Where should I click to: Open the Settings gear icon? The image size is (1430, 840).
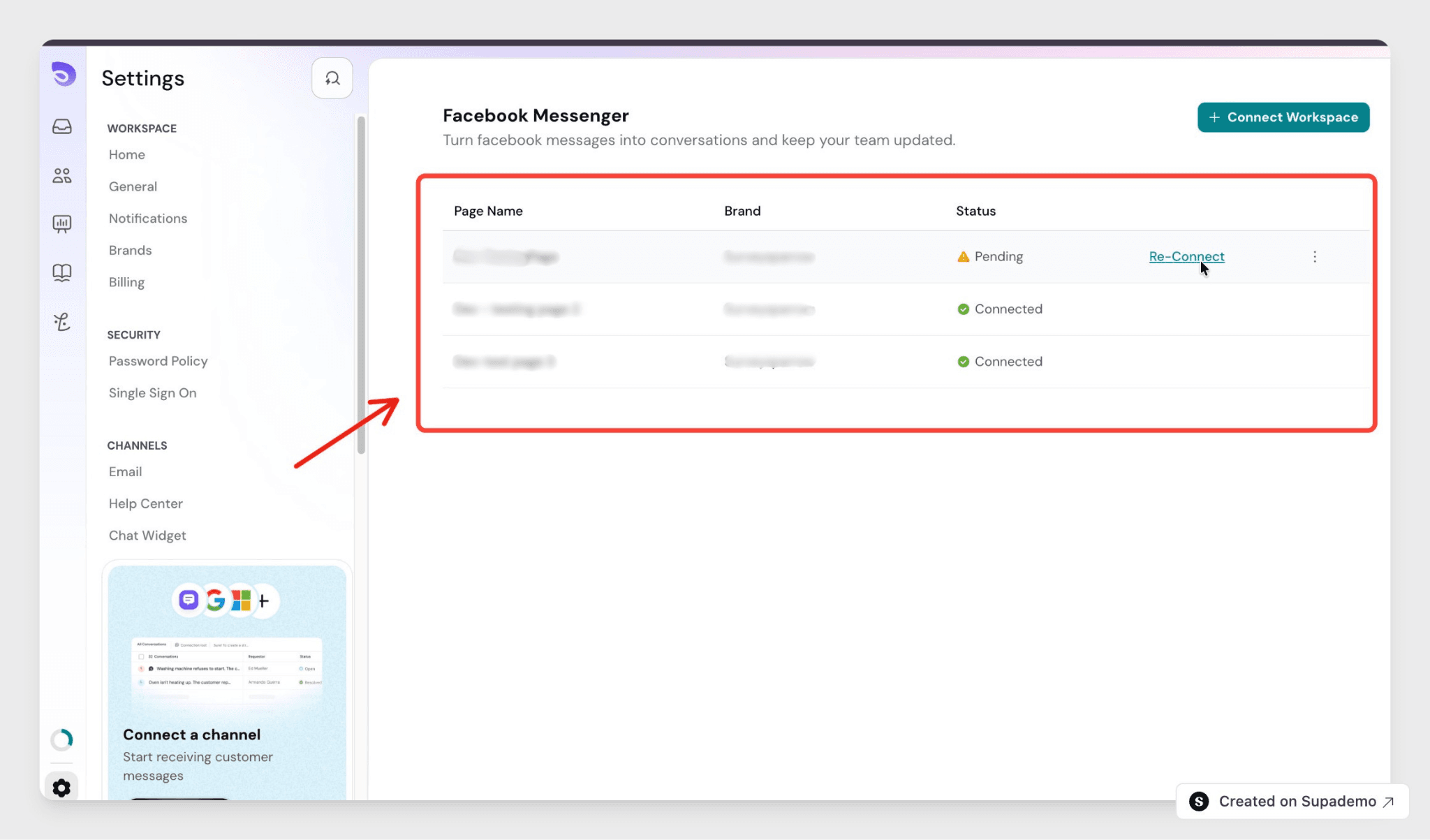click(61, 788)
